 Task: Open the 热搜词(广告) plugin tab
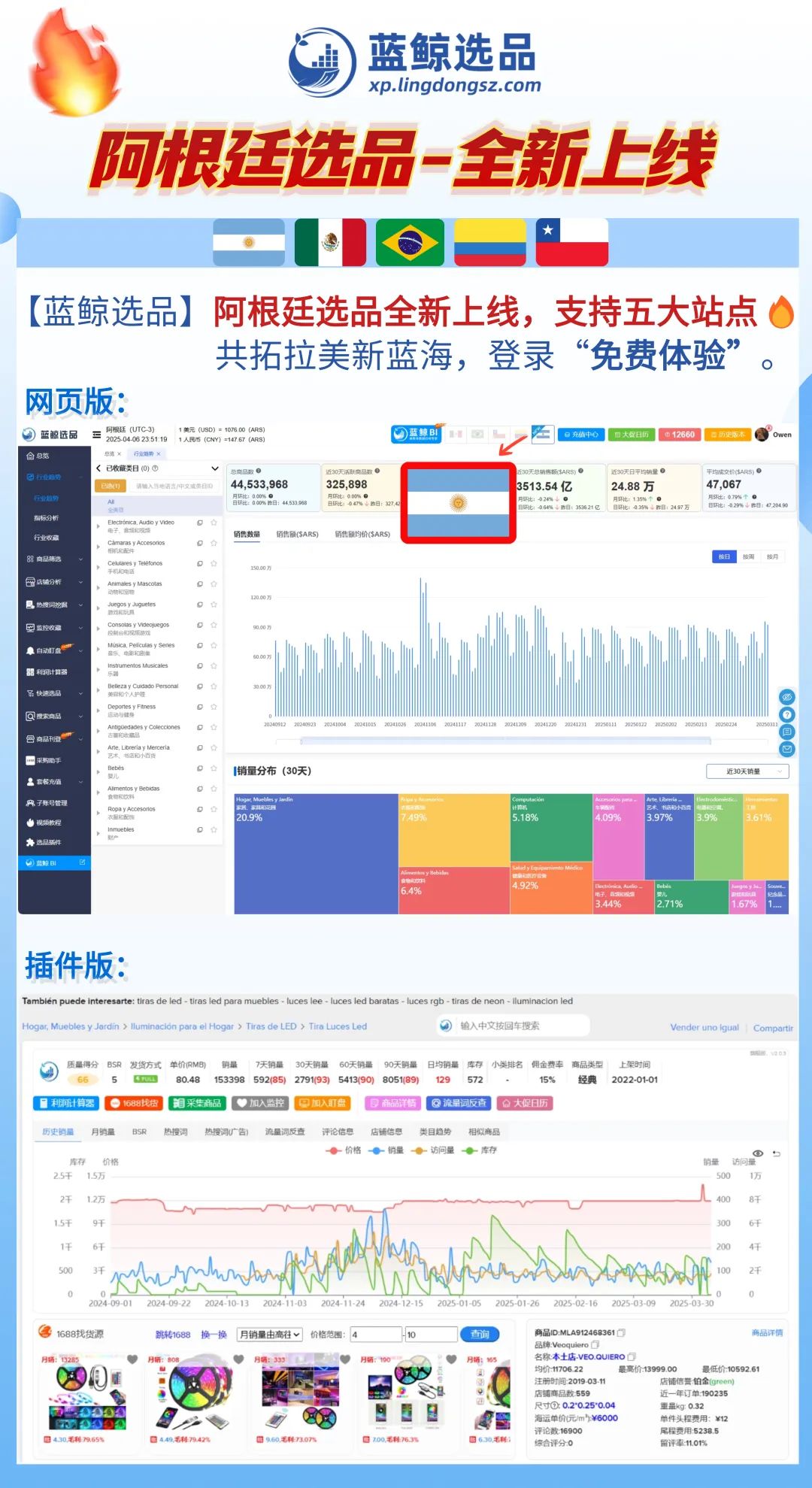[226, 1132]
